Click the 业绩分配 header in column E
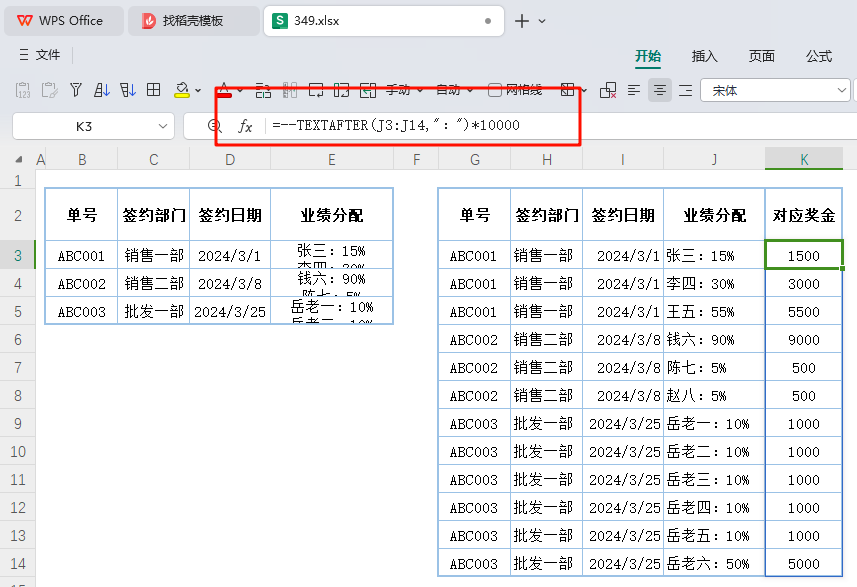Screen dimensions: 857x587 331,215
